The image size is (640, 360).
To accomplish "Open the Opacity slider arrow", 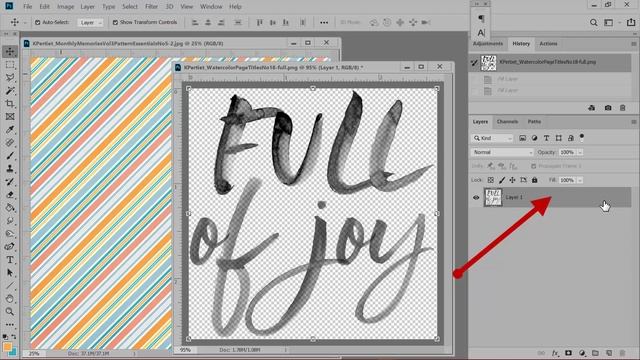I will pyautogui.click(x=580, y=152).
